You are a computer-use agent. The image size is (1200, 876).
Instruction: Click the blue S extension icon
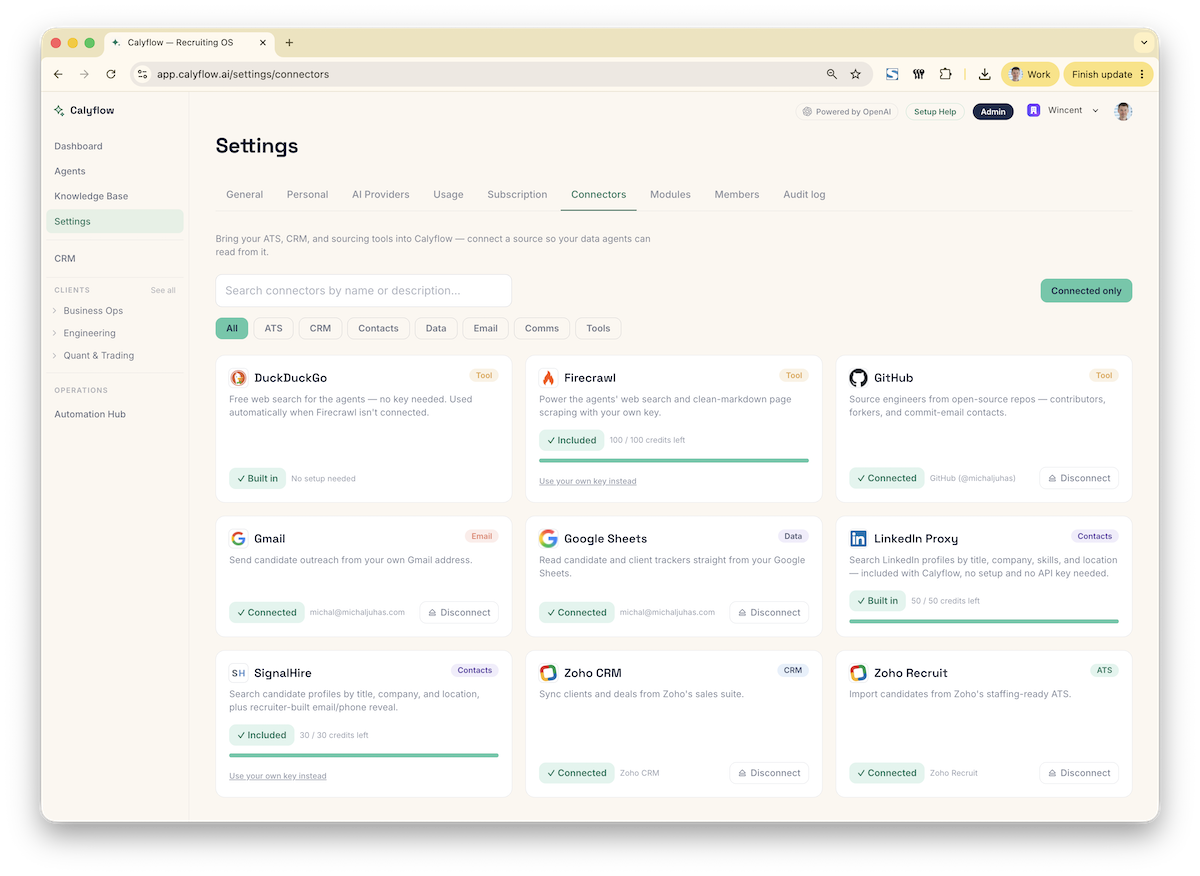coord(892,74)
